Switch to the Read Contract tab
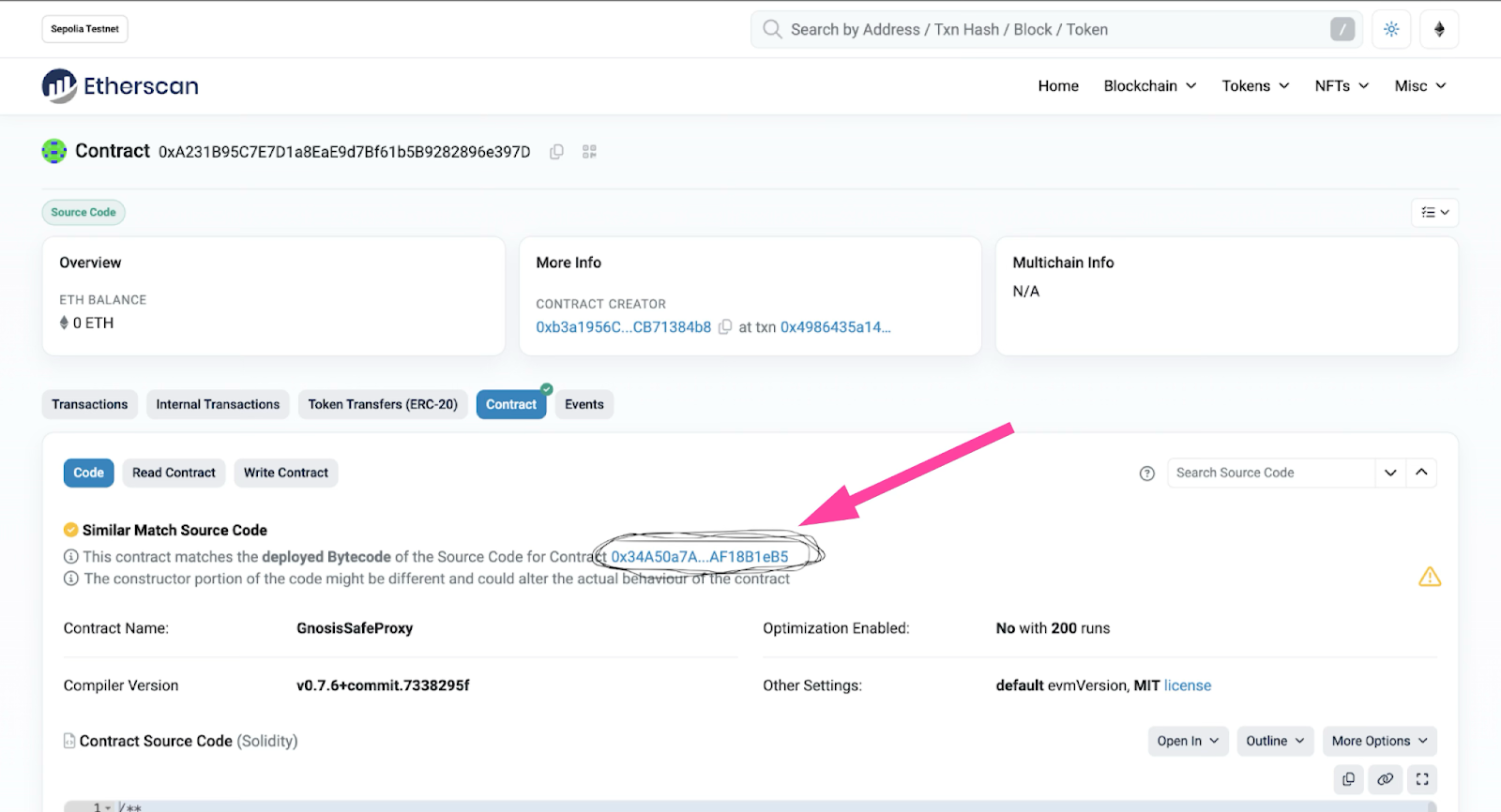This screenshot has width=1501, height=812. point(174,473)
